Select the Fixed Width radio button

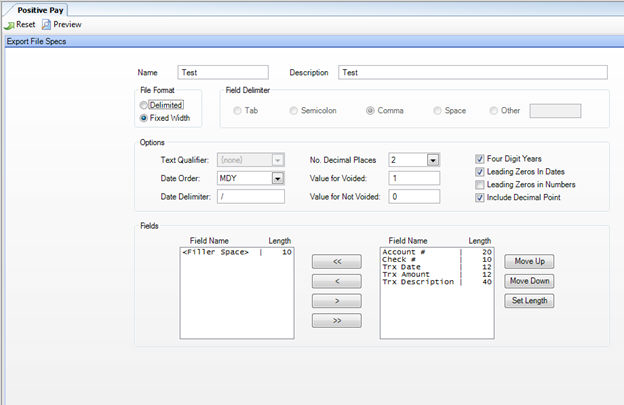pos(146,117)
